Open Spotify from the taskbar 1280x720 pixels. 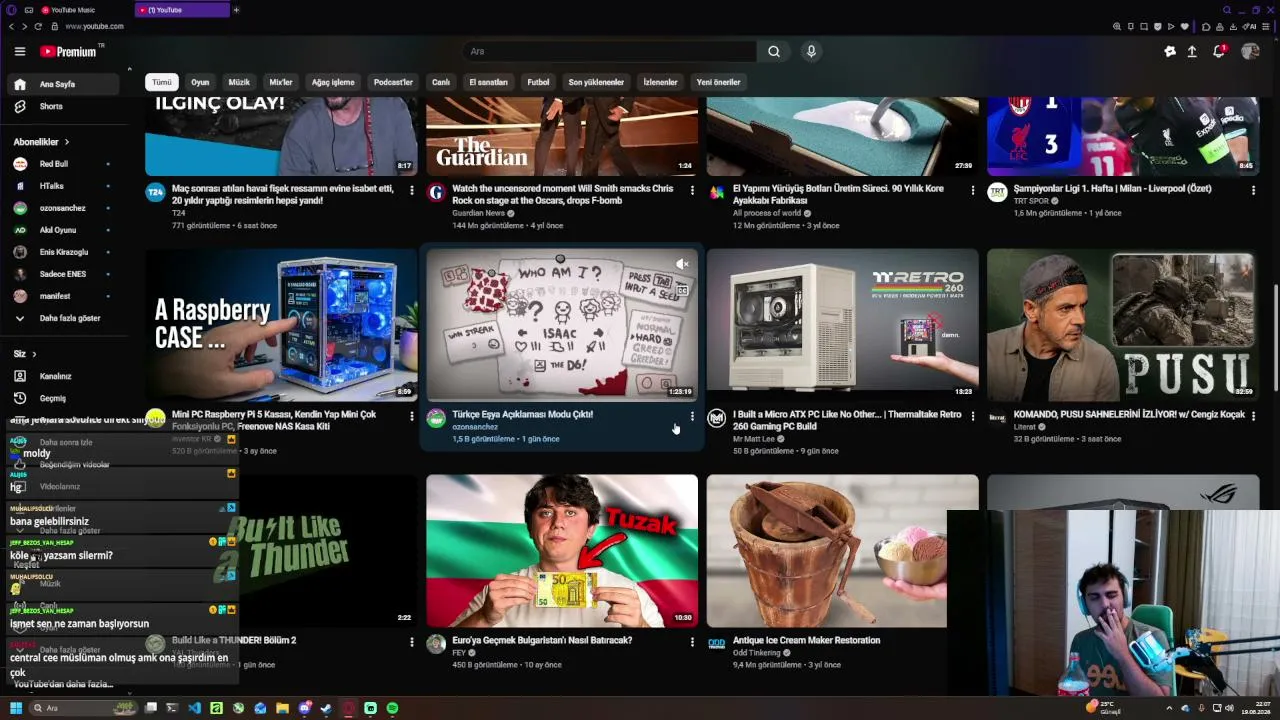(393, 708)
